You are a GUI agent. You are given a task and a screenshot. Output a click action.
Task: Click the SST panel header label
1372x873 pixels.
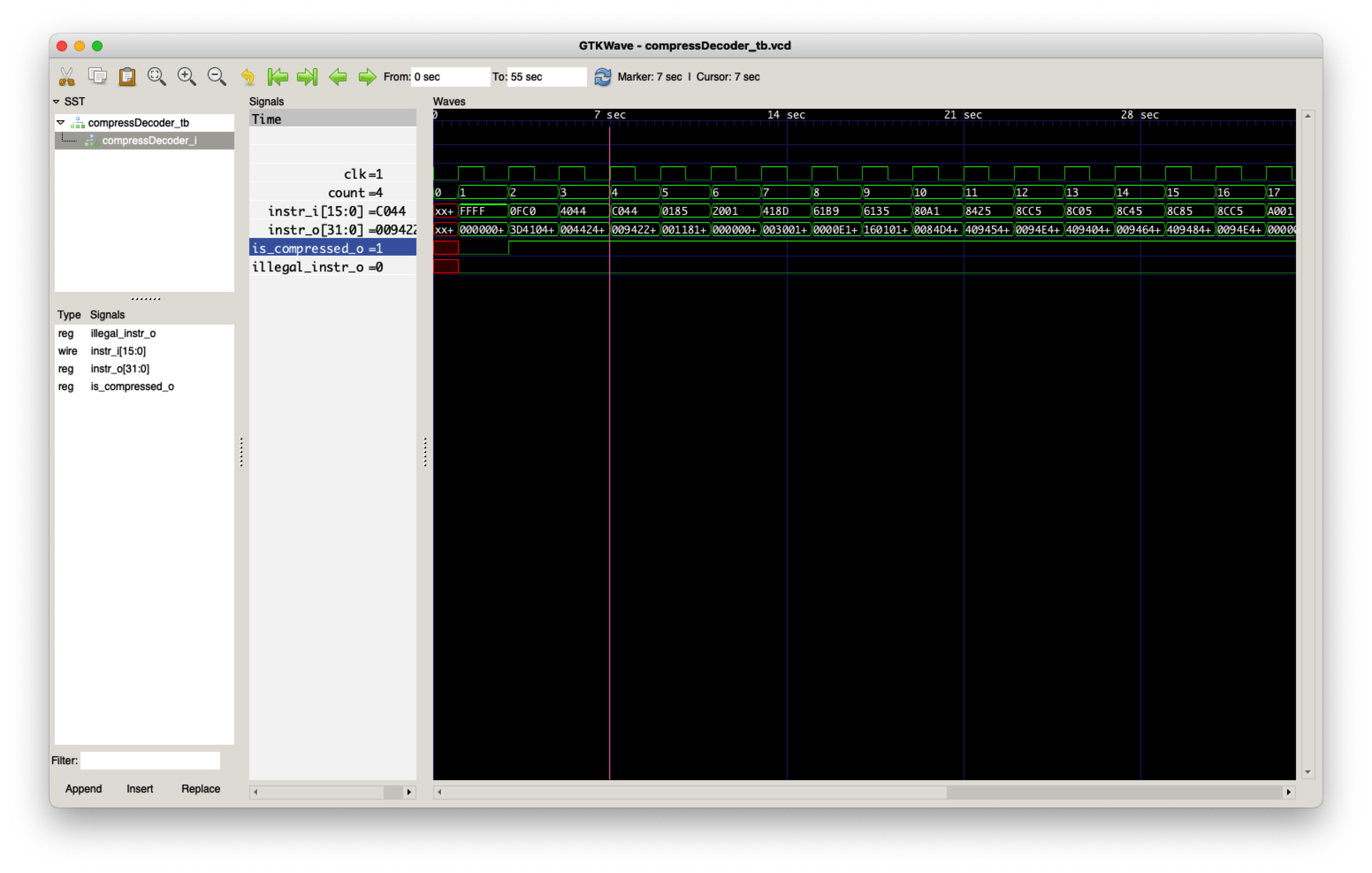pyautogui.click(x=75, y=99)
